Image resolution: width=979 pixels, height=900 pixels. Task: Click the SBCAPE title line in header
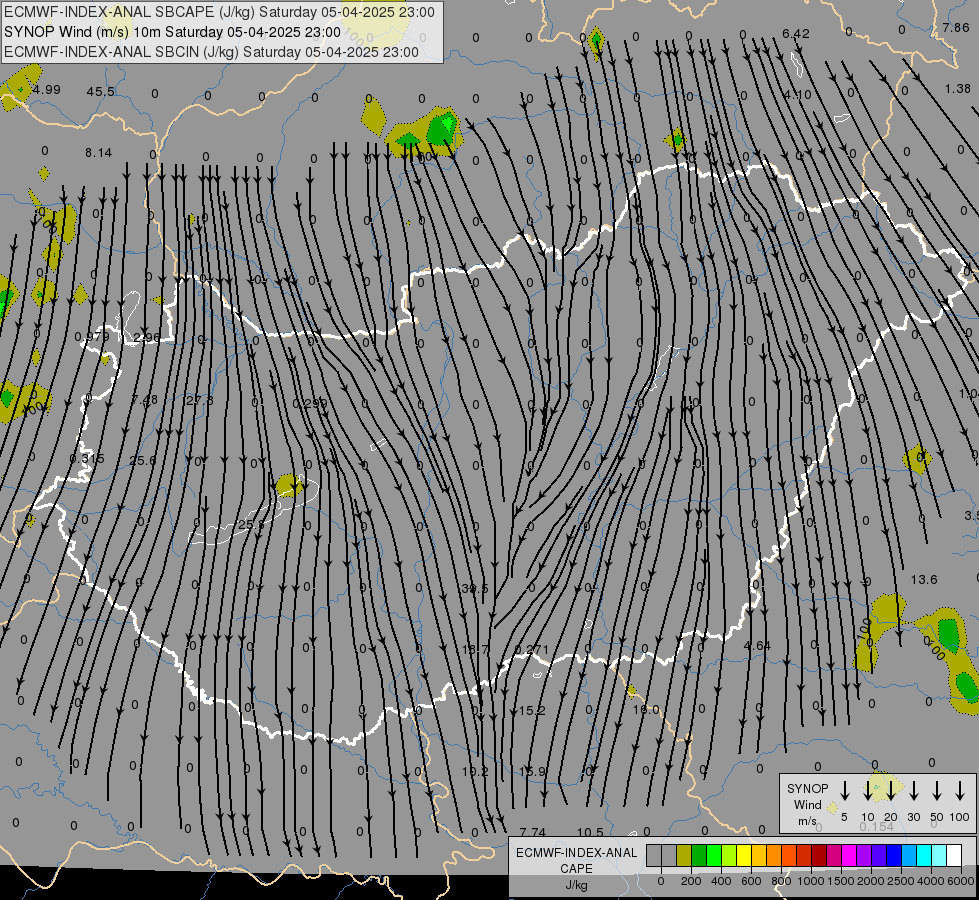tap(219, 12)
